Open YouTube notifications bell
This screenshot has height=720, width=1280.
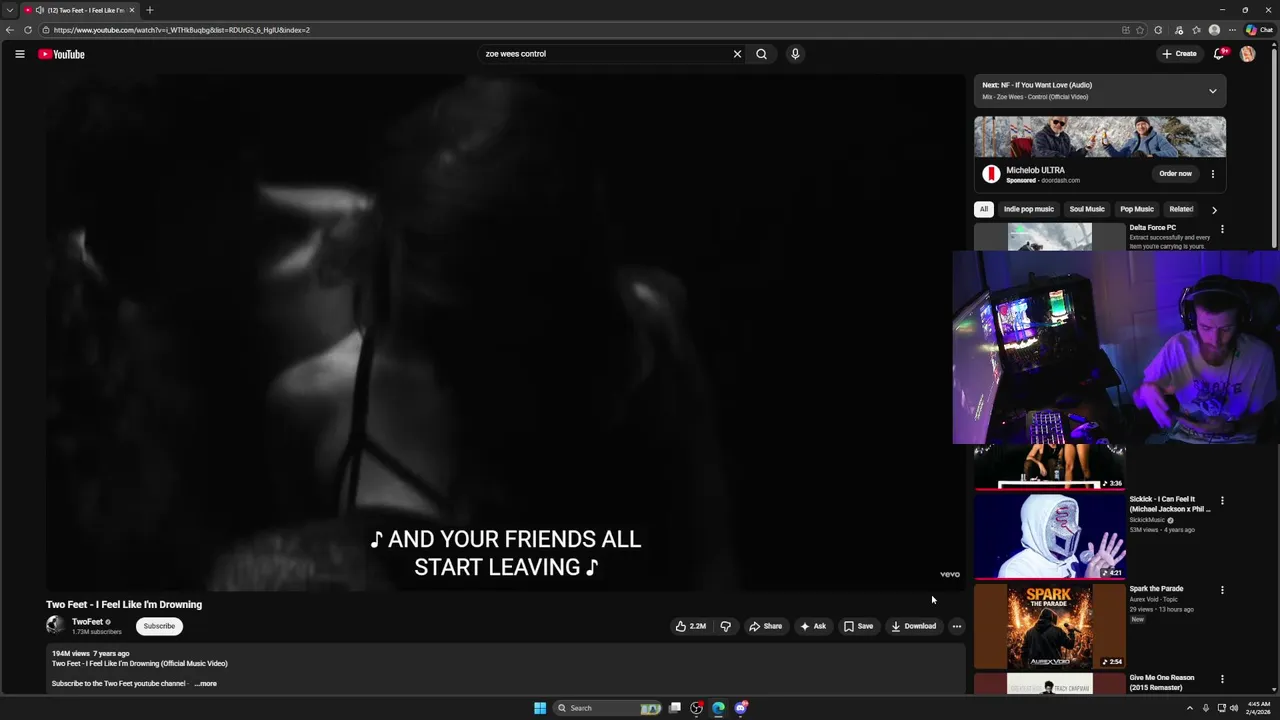pos(1219,54)
